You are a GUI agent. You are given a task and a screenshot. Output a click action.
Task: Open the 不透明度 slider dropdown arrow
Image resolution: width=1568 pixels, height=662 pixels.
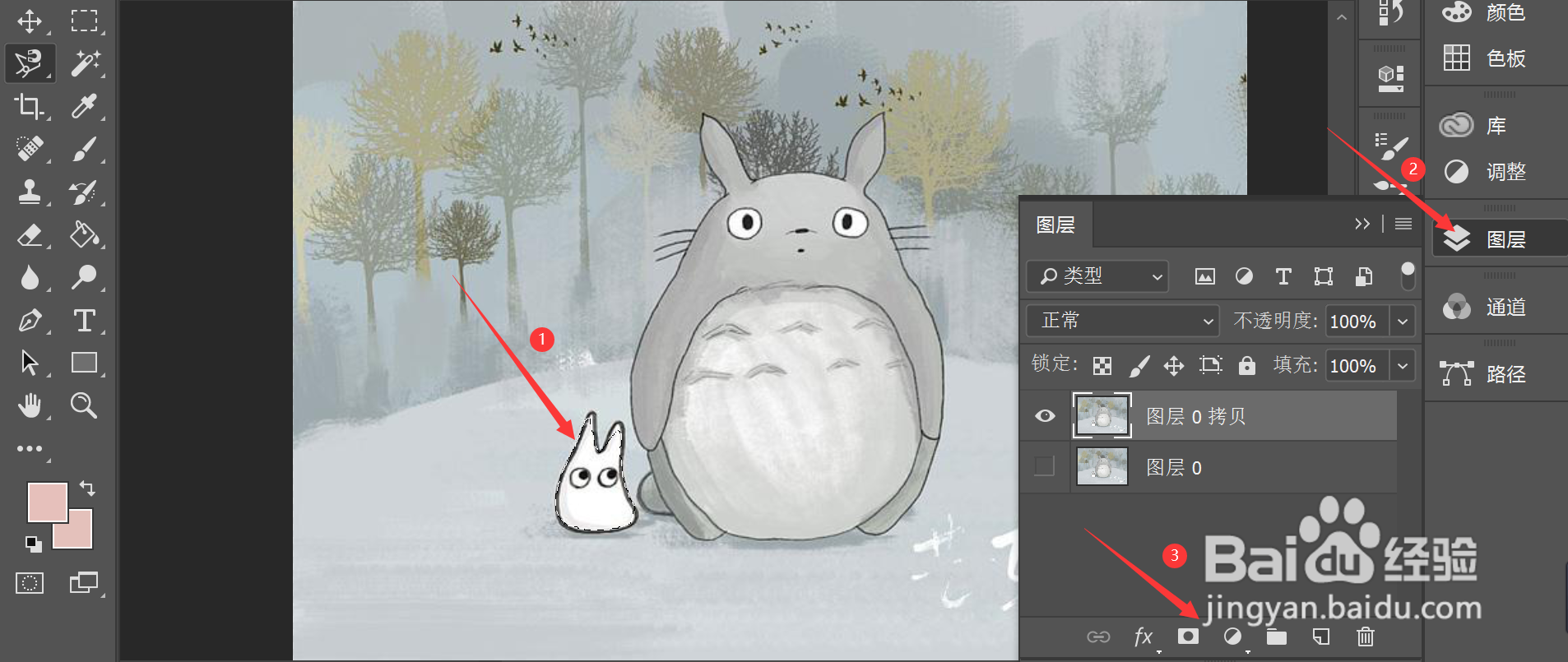point(1403,321)
